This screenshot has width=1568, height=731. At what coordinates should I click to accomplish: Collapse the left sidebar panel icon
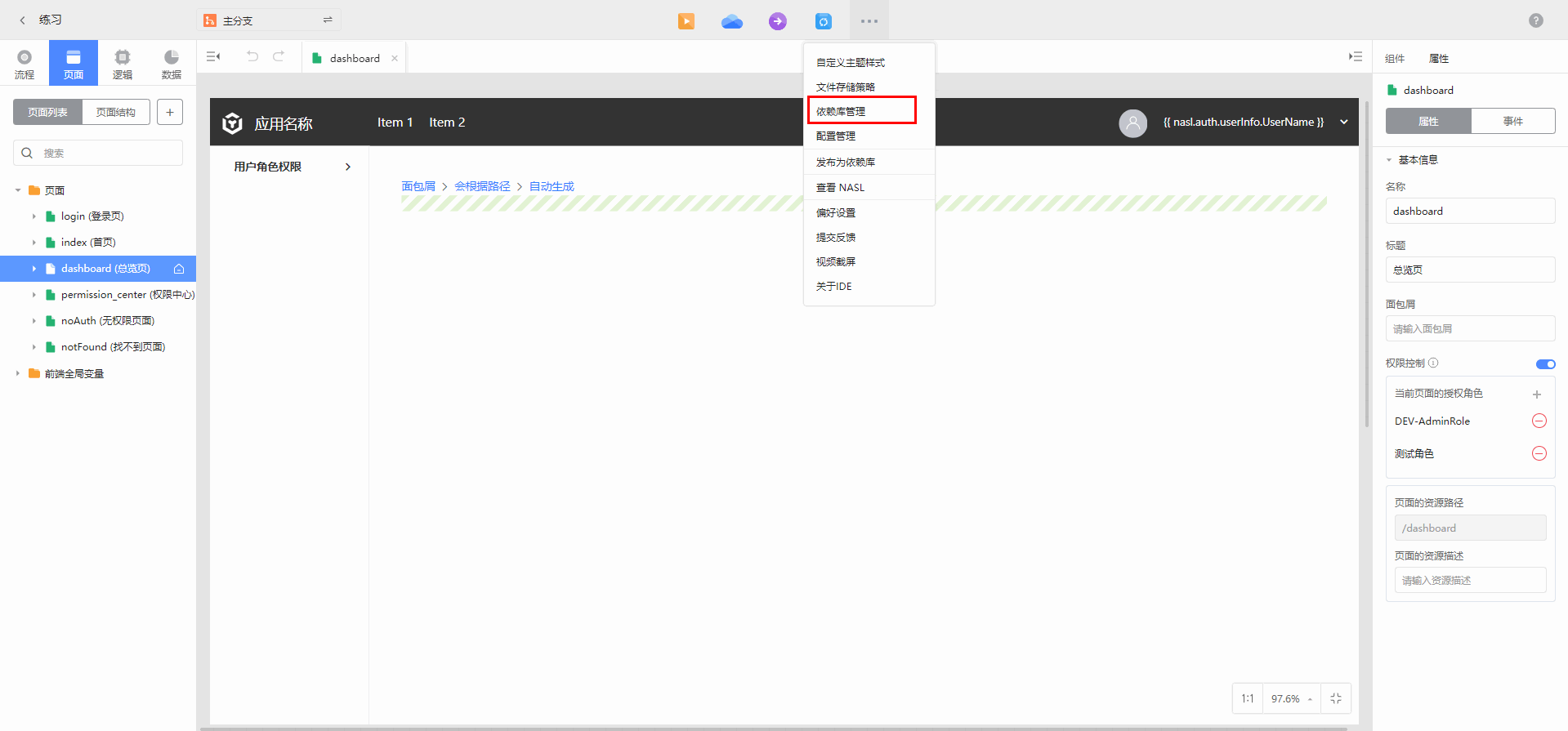(x=213, y=56)
